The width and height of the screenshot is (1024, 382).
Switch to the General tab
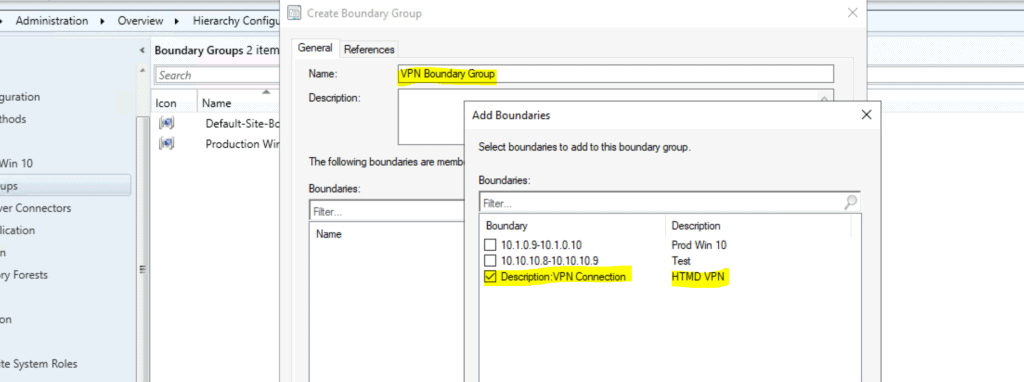tap(315, 48)
